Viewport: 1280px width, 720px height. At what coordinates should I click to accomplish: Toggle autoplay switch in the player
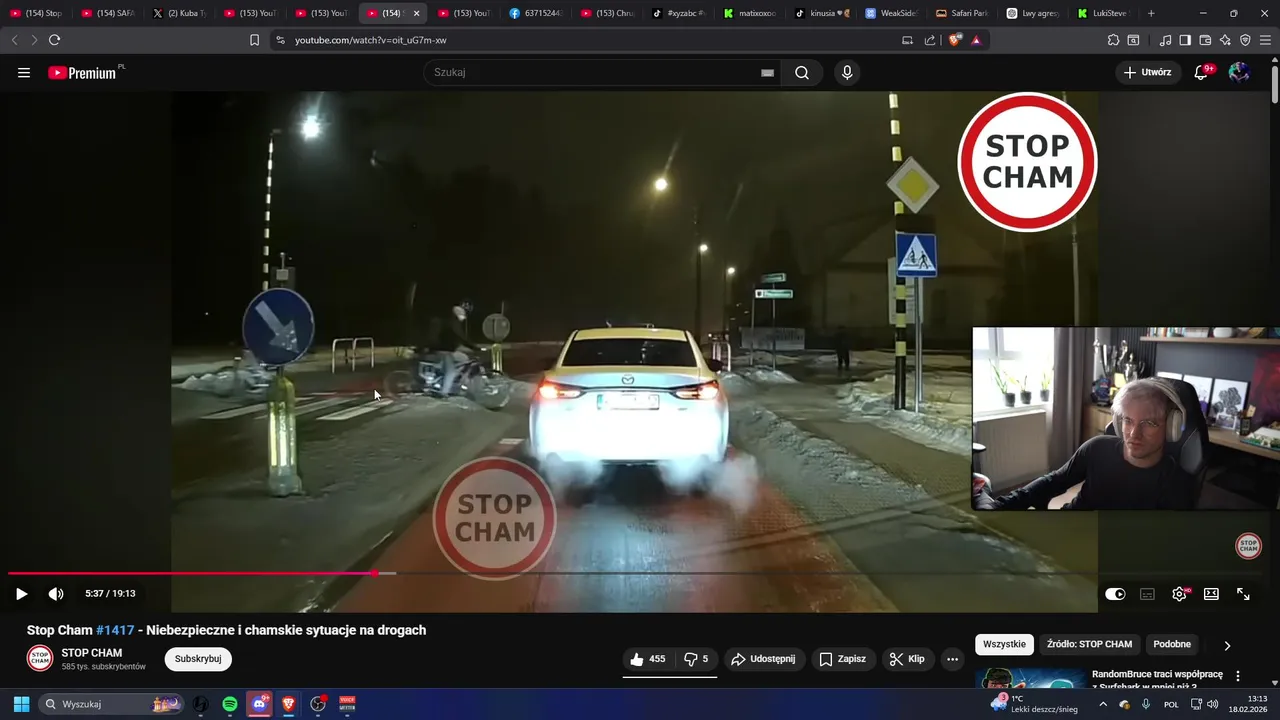point(1115,594)
